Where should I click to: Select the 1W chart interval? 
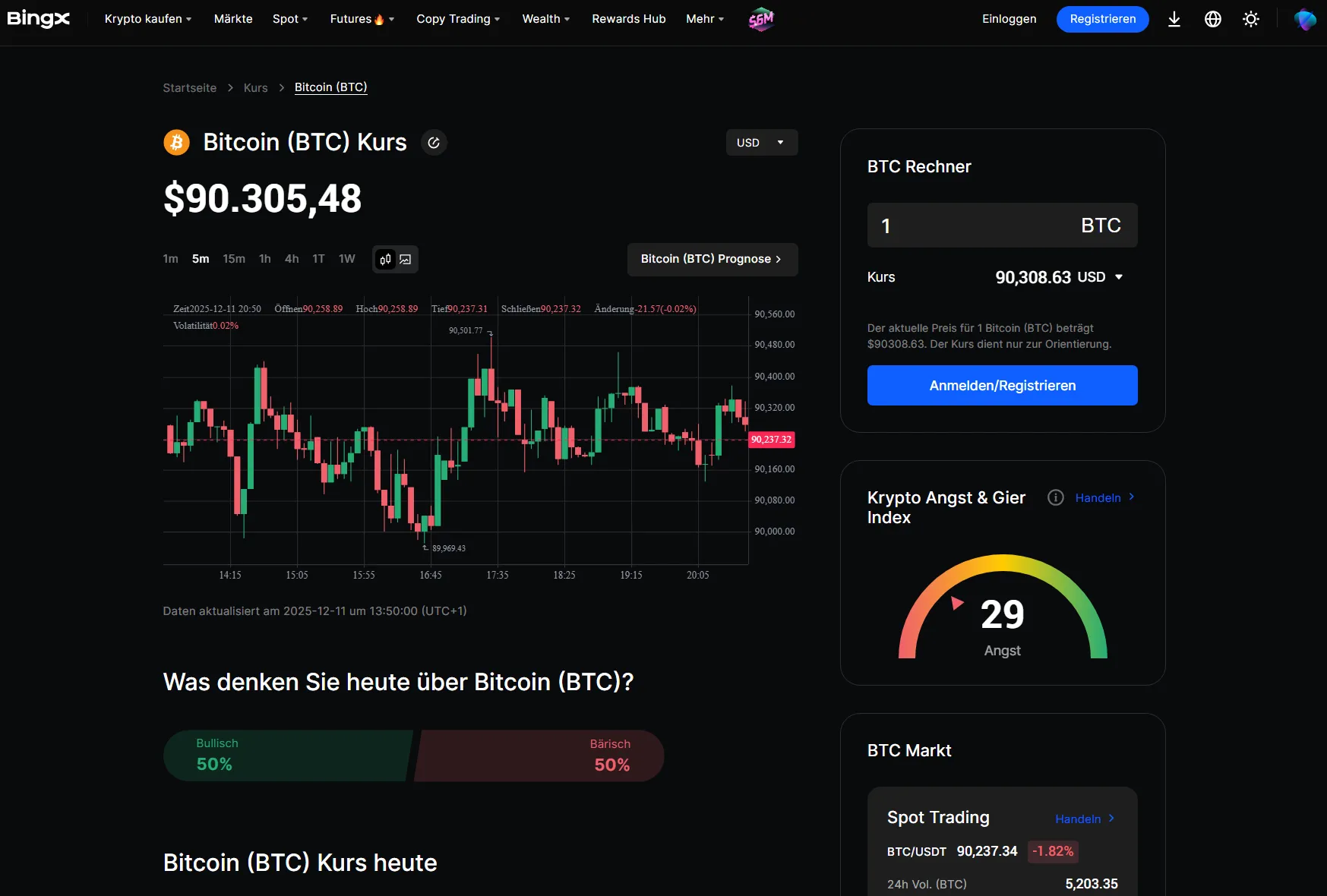click(347, 259)
